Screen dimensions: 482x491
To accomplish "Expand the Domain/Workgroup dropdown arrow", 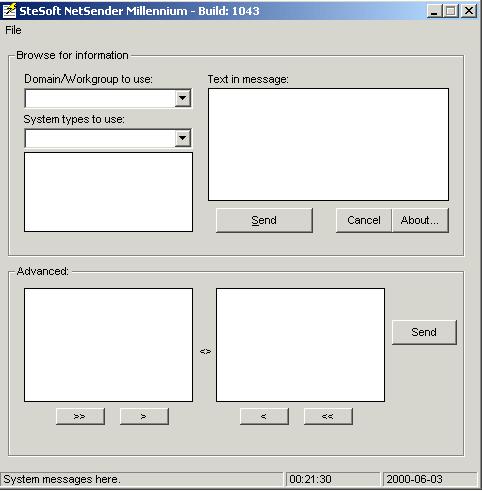I will [x=183, y=98].
